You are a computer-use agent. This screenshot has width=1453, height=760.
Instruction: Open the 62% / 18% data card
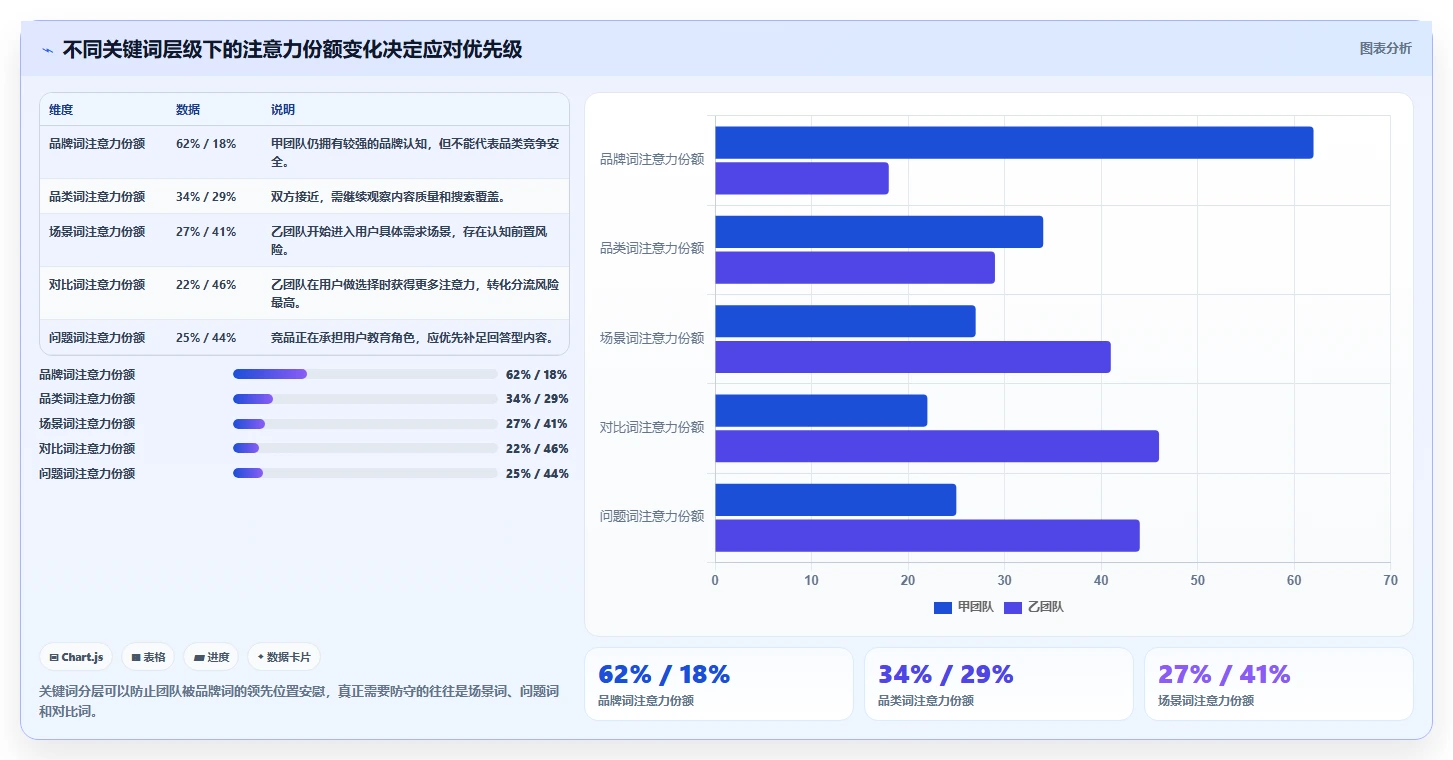click(x=719, y=684)
